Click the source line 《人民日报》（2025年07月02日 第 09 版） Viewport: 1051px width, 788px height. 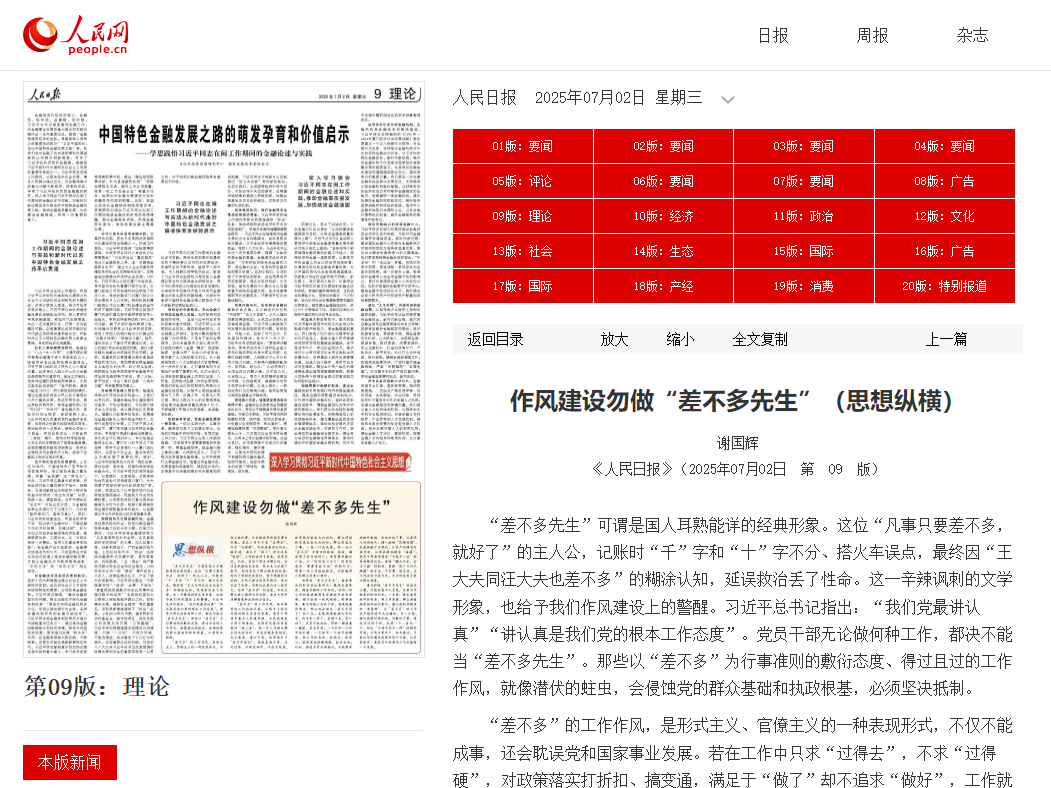pos(735,469)
